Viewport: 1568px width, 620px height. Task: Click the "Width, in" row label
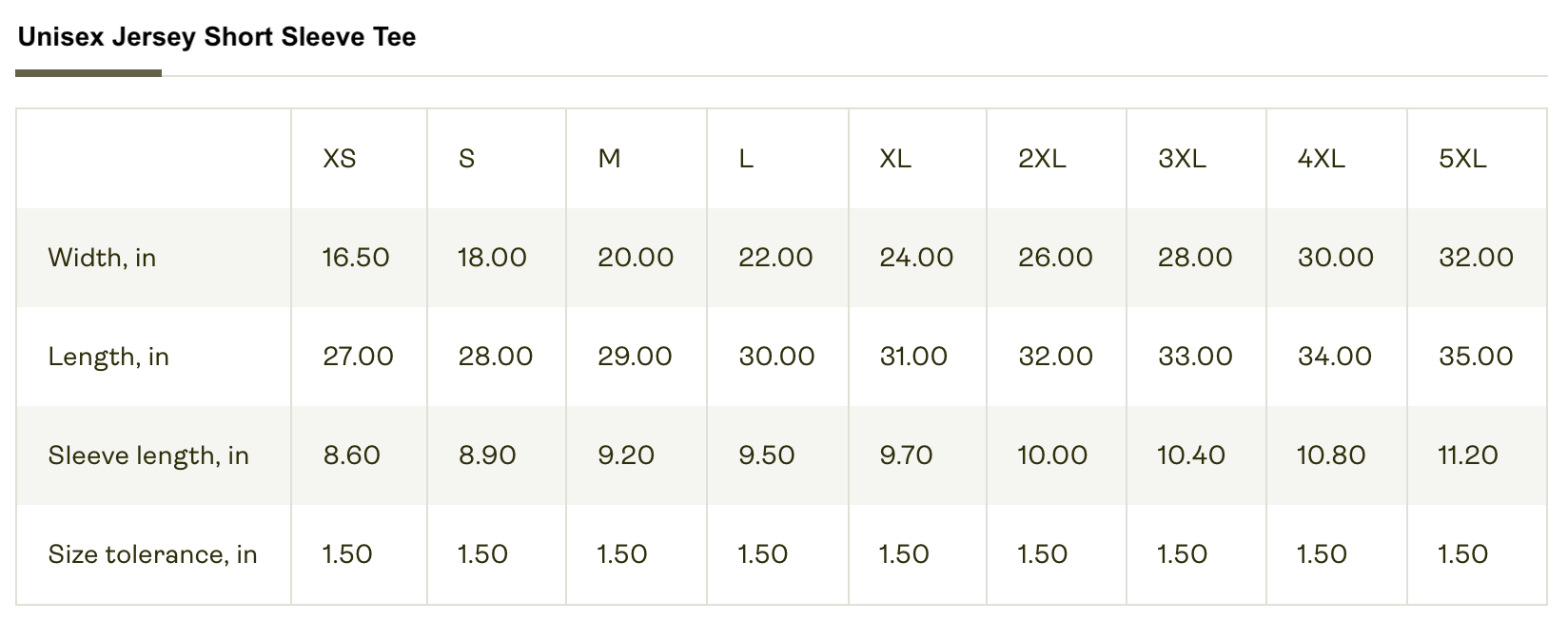[102, 258]
